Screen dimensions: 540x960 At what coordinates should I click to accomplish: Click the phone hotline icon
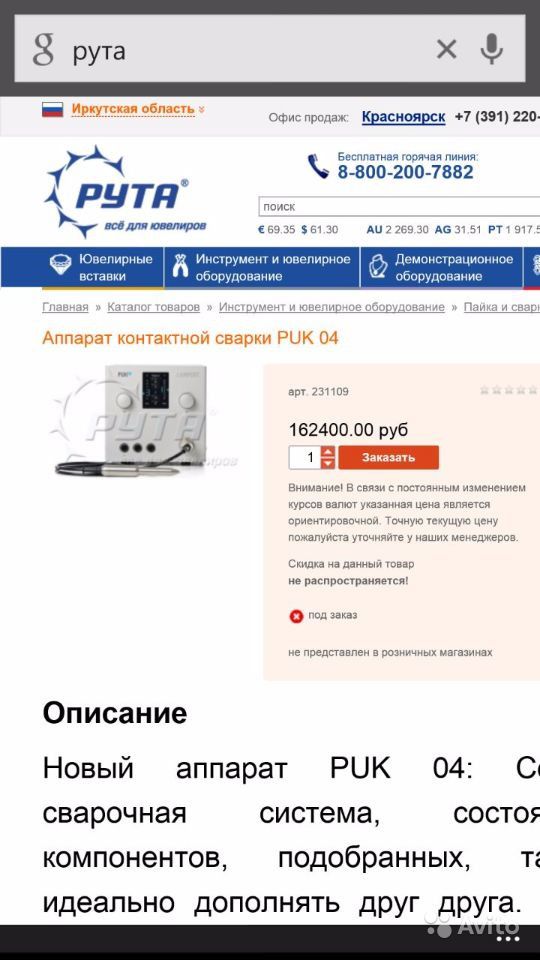point(318,166)
